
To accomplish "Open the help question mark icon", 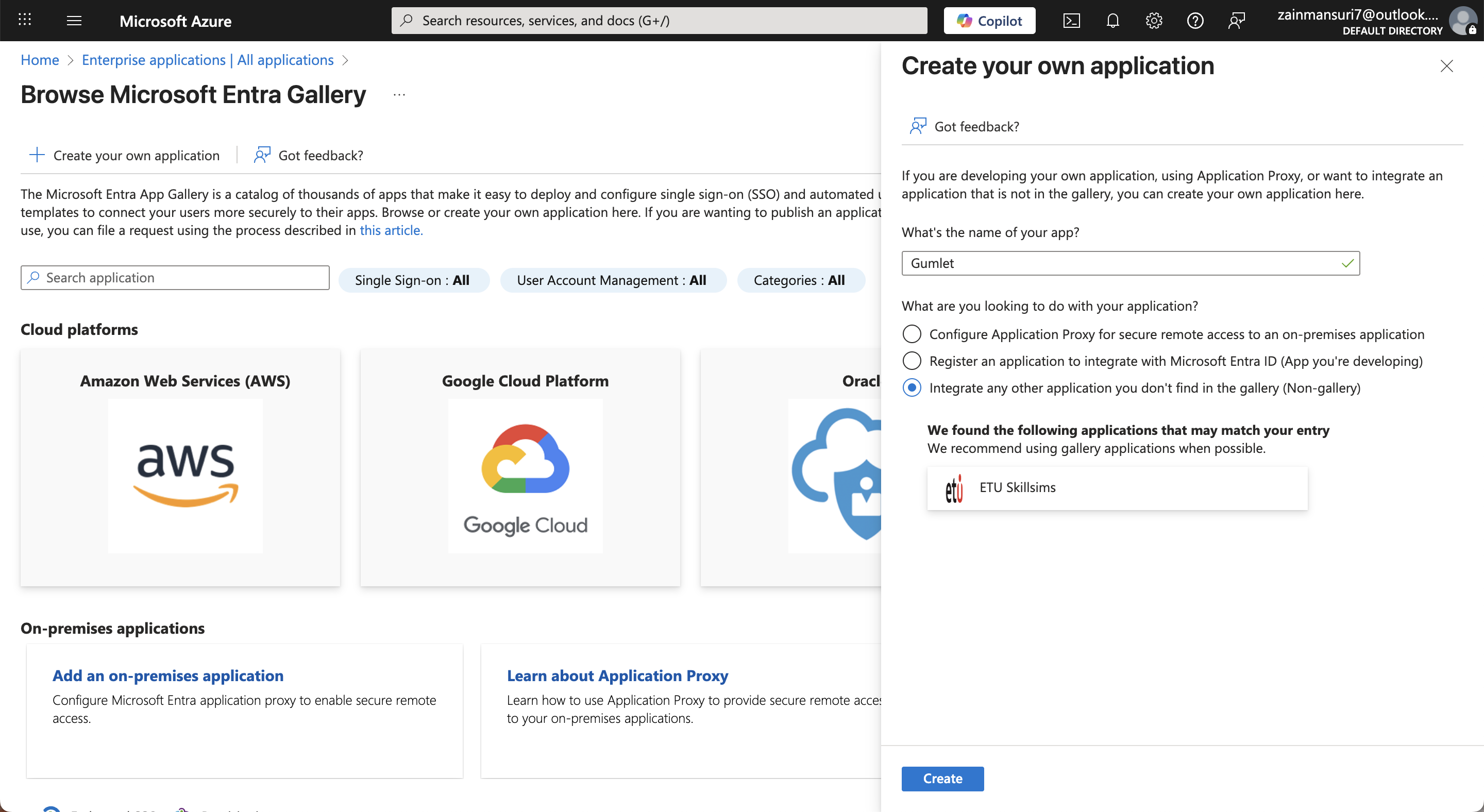I will tap(1195, 21).
